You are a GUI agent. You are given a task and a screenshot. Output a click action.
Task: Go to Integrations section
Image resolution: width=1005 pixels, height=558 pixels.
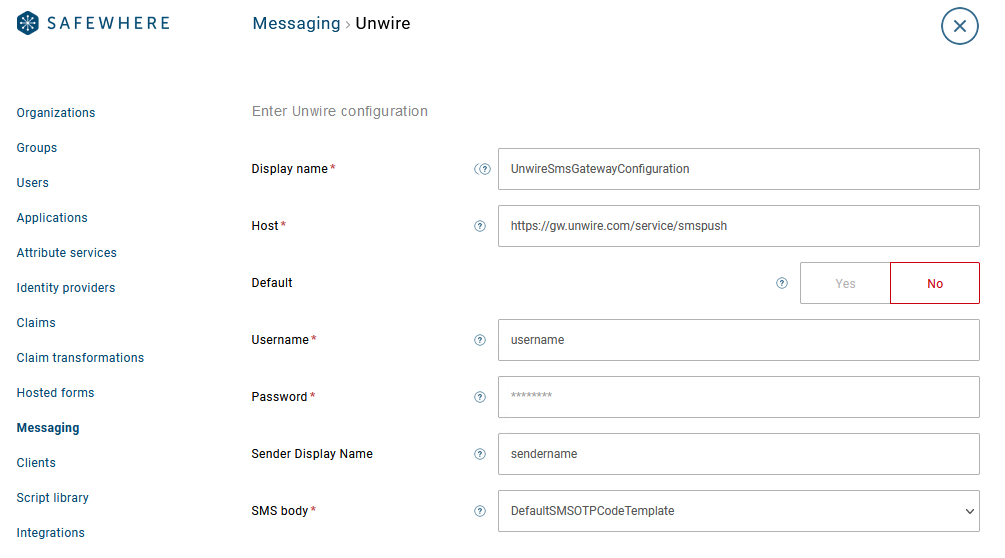click(x=51, y=533)
